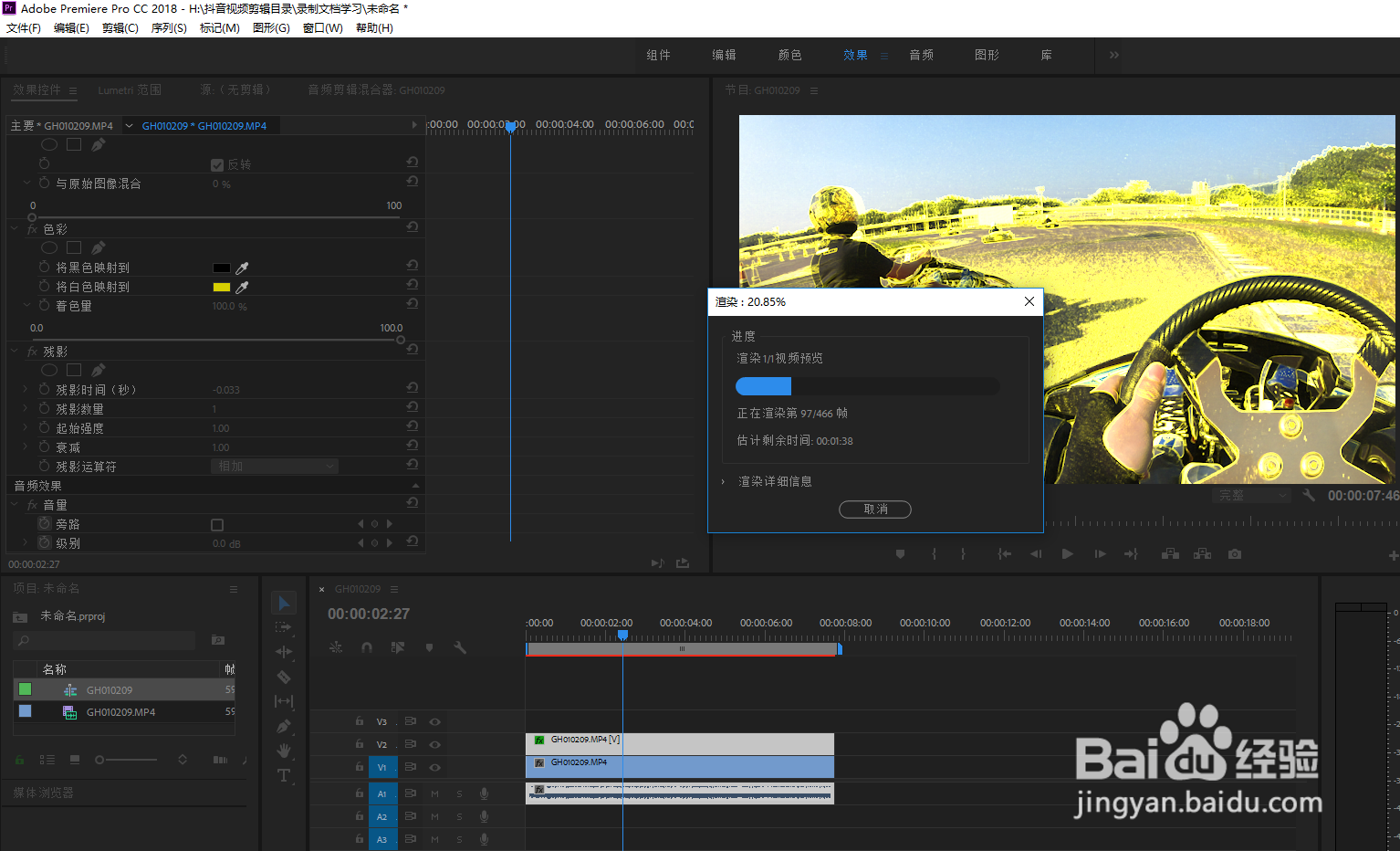Select GH010209.MP4 item in project bin

point(124,712)
